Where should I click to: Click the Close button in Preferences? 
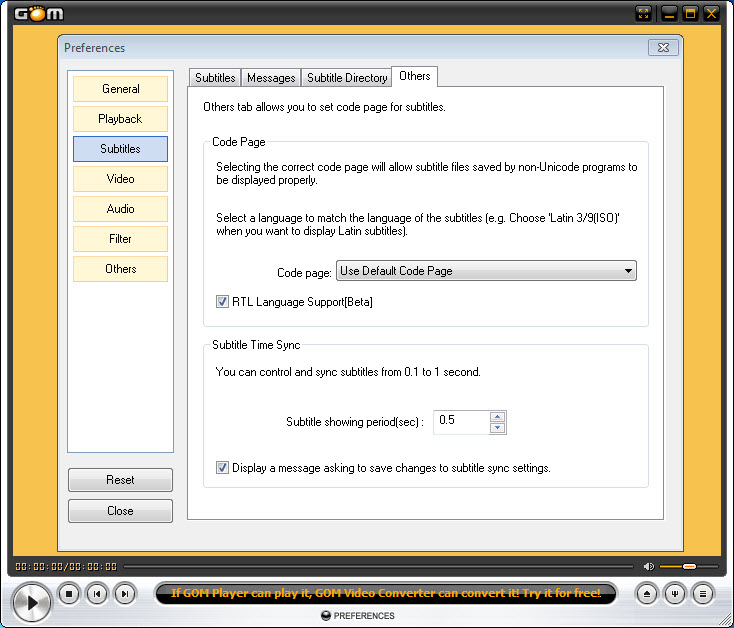click(120, 511)
